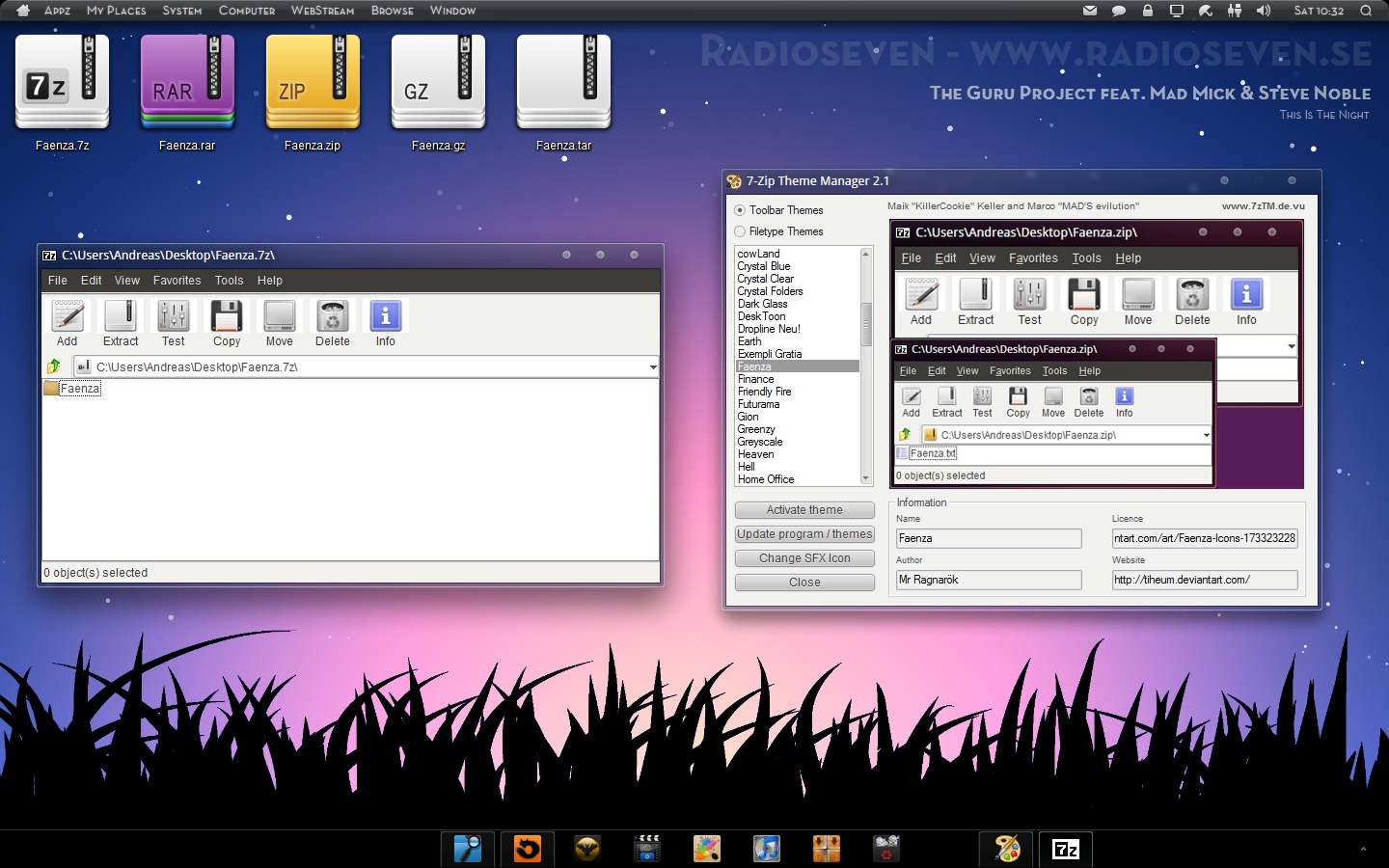Viewport: 1389px width, 868px height.
Task: Click Activate theme button
Action: click(804, 510)
